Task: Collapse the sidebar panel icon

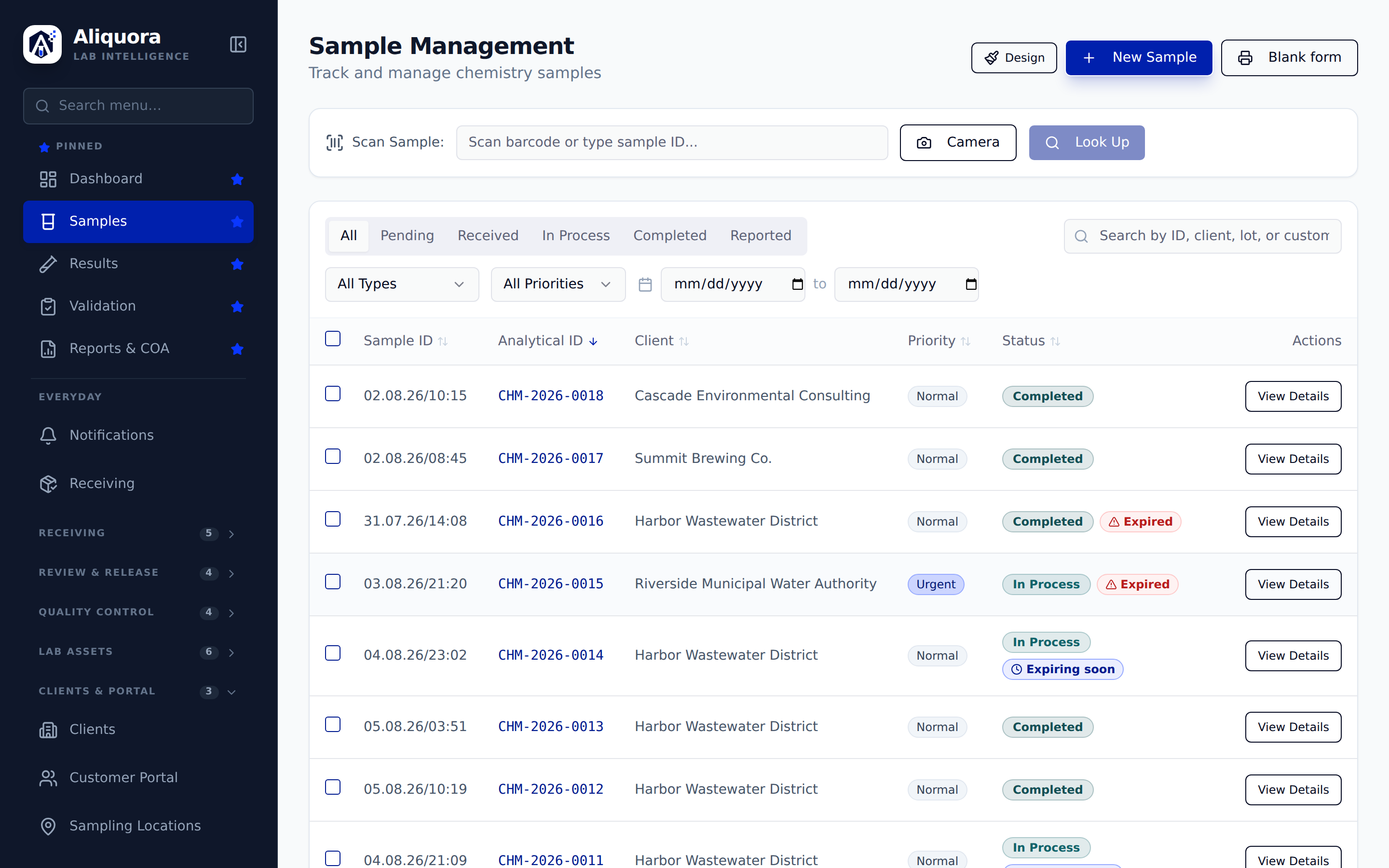Action: (x=238, y=44)
